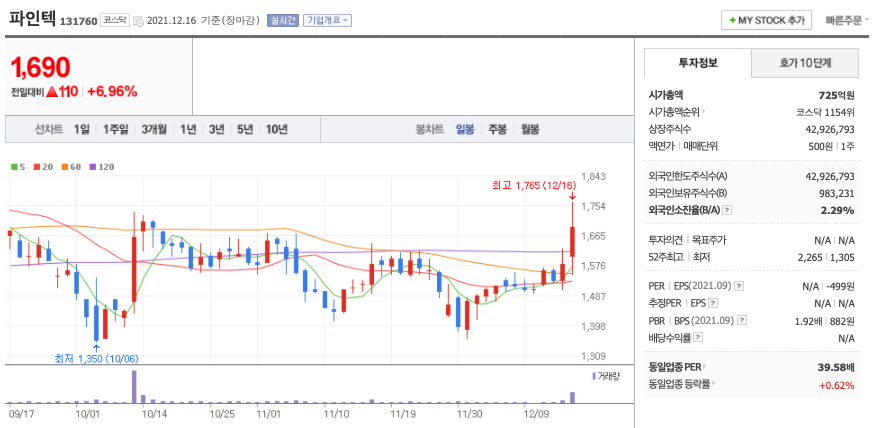
Task: Follow the 시가총액순위 arrow link
Action: (705, 112)
